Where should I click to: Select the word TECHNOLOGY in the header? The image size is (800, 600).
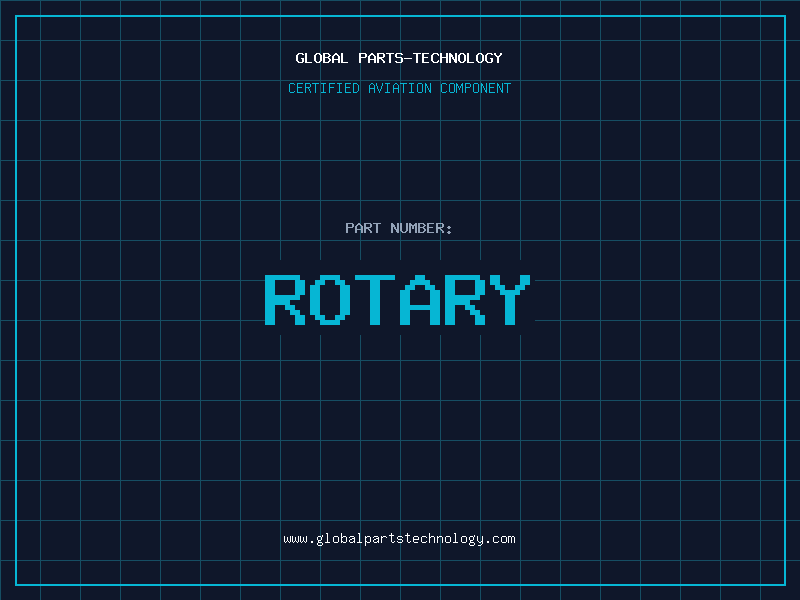pyautogui.click(x=458, y=58)
